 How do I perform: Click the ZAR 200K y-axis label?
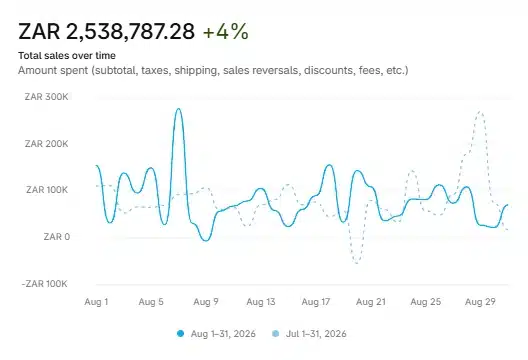pyautogui.click(x=46, y=144)
